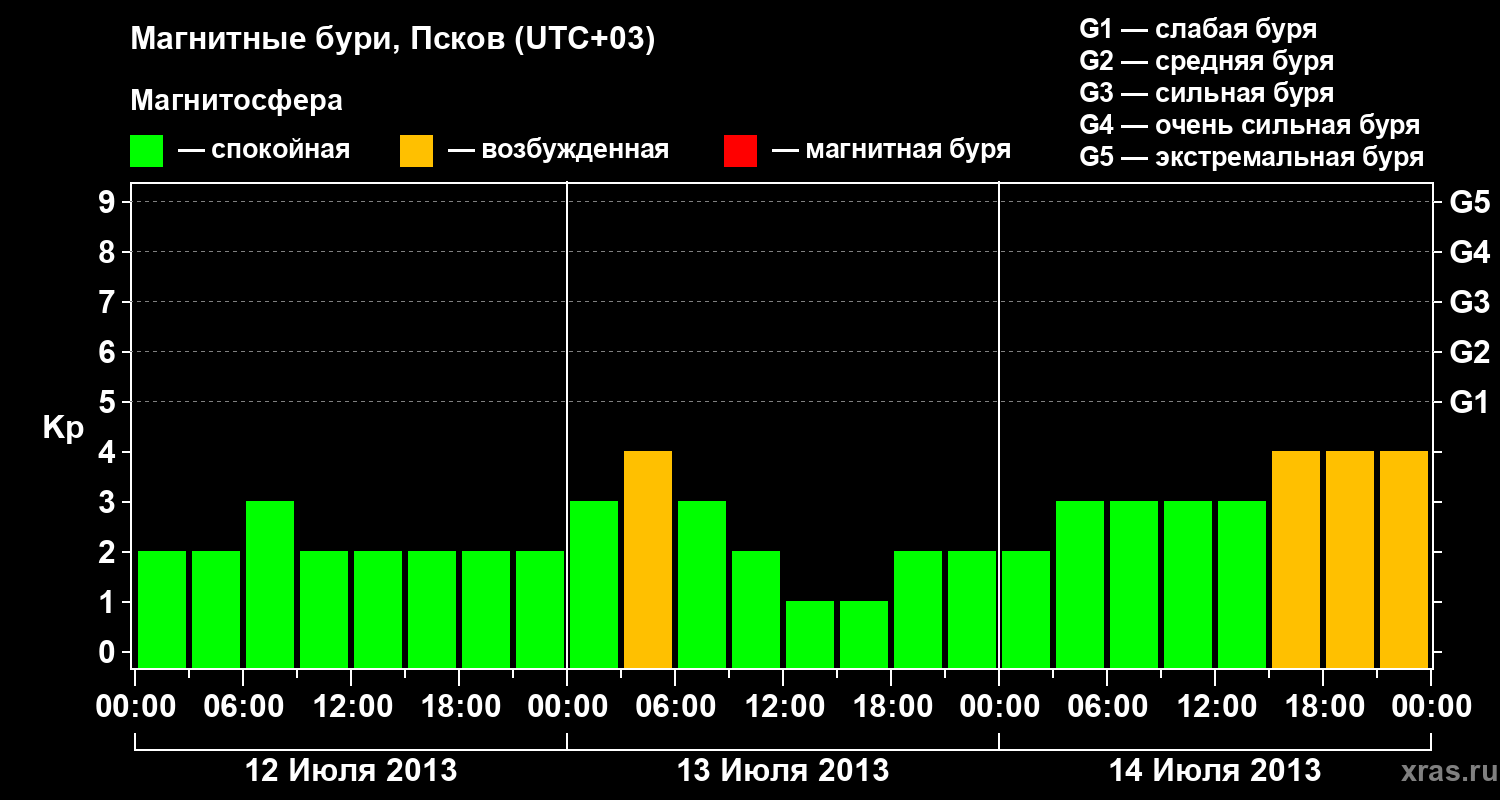Click the '— магнитная буря' legend label
Screen dimensions: 1500x800
pos(891,150)
